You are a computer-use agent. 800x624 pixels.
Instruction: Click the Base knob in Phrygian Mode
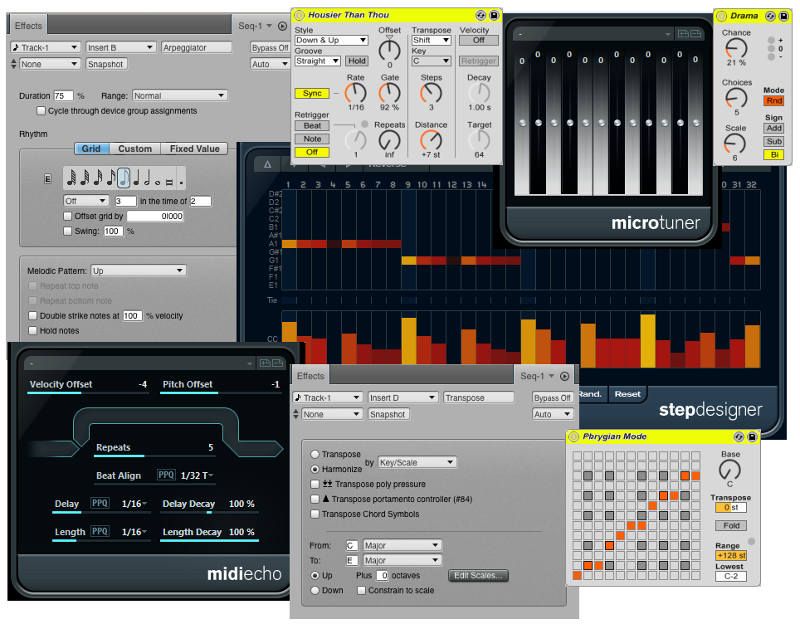730,468
